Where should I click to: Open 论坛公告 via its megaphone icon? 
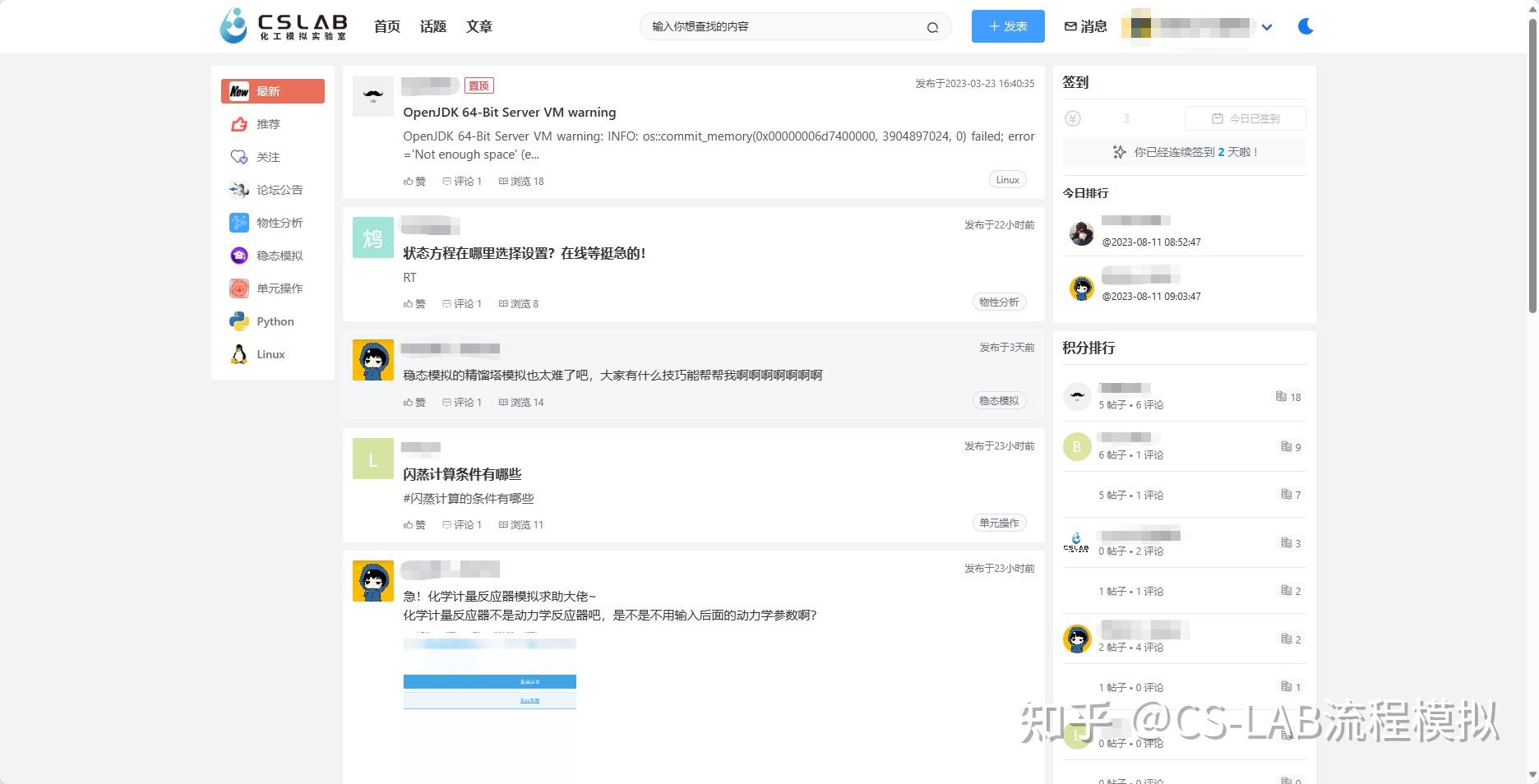(238, 189)
